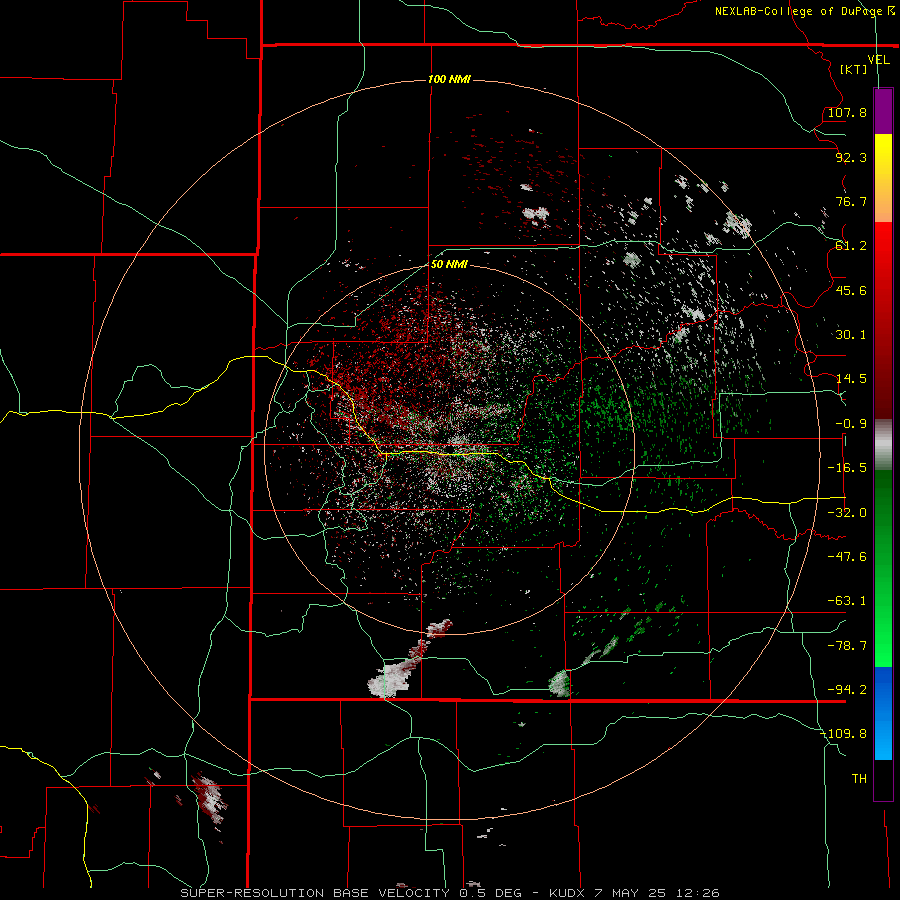Pick the blue segment of the color bar
The height and width of the screenshot is (900, 900).
point(883,713)
